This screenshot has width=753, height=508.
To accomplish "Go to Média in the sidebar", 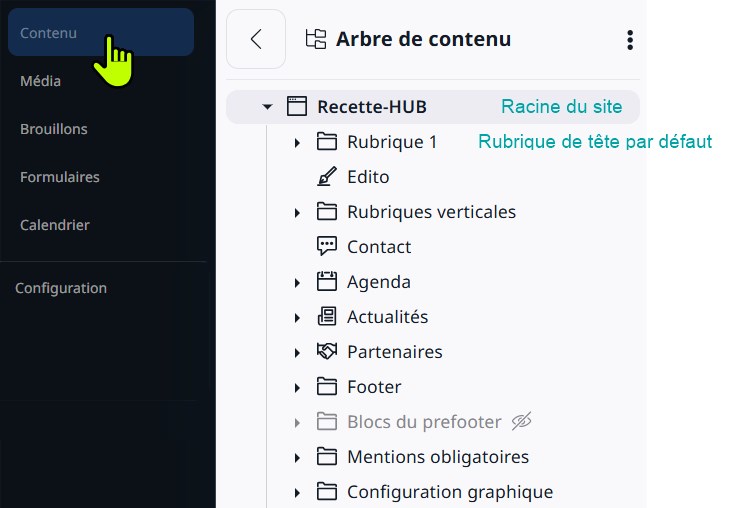I will 40,81.
